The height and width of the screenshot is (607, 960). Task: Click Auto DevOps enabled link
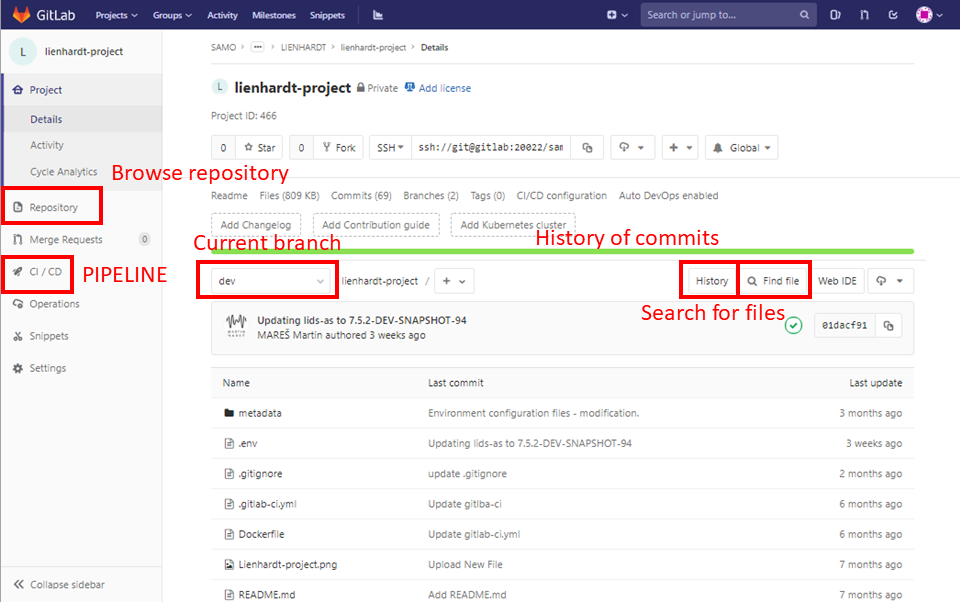click(669, 195)
